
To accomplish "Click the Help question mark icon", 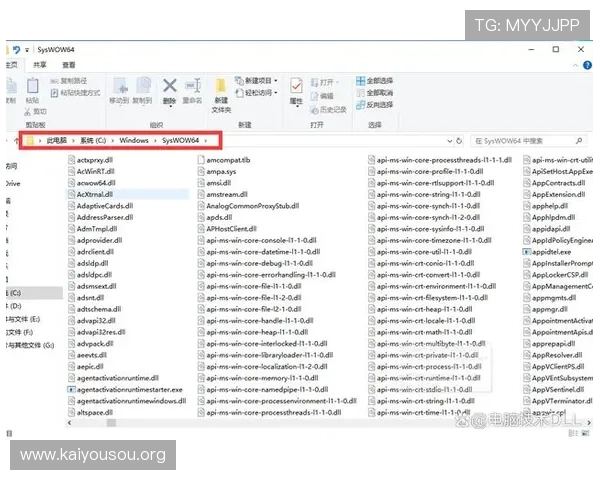I will tap(587, 65).
